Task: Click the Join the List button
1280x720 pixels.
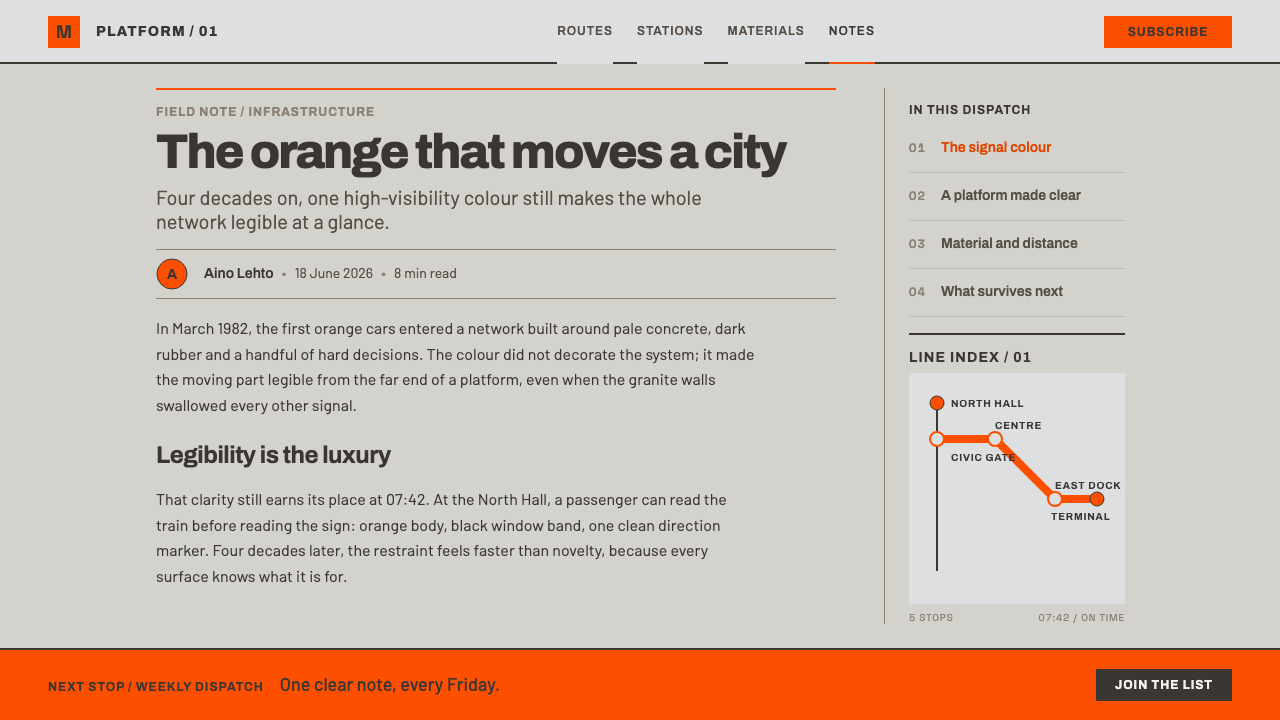Action: [1164, 685]
